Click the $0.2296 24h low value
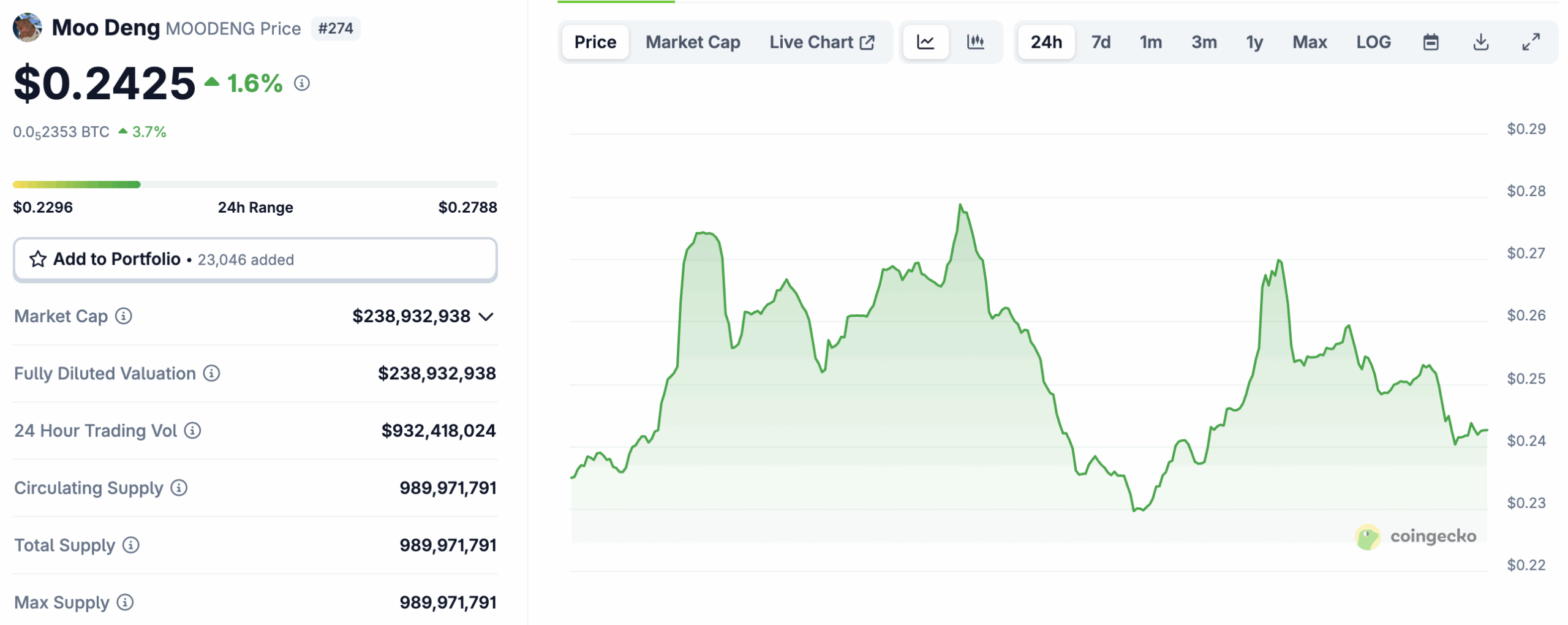 [x=43, y=207]
